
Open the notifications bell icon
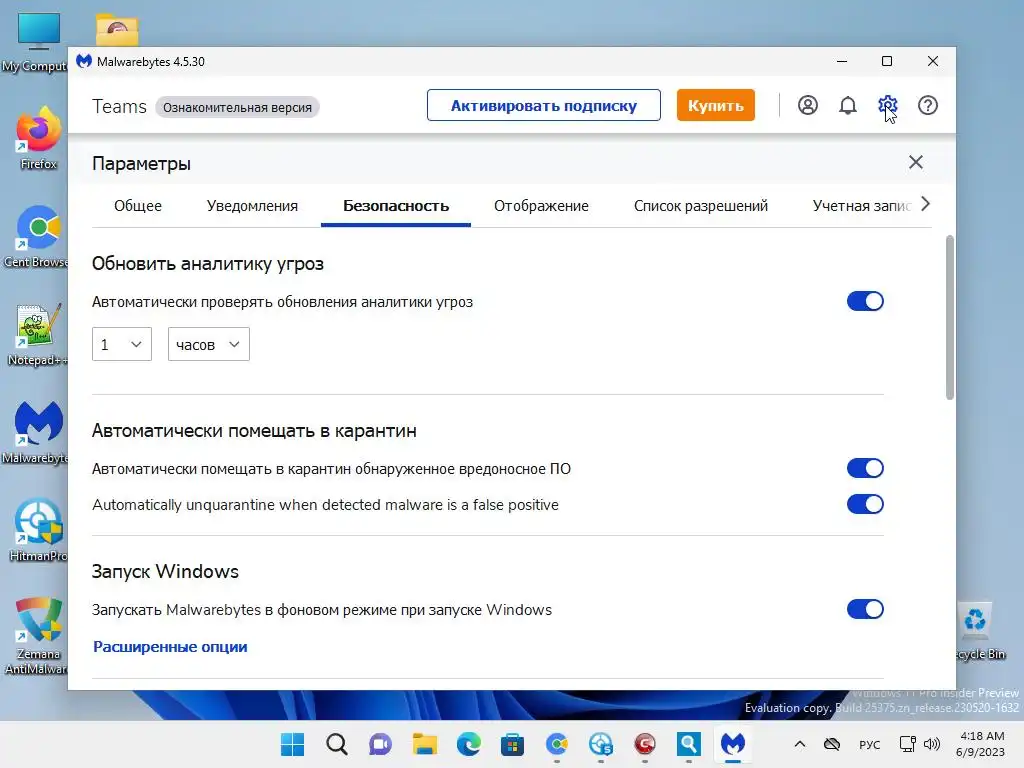click(x=847, y=105)
